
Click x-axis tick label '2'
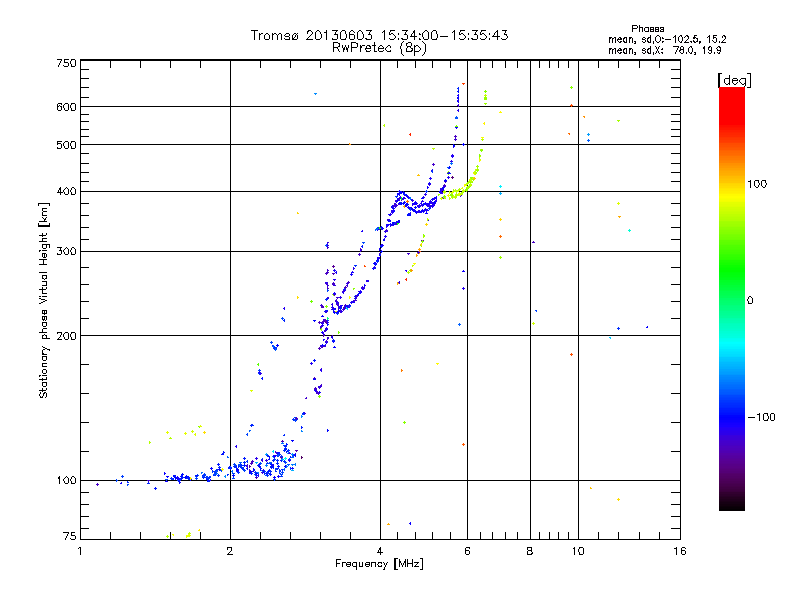[230, 551]
